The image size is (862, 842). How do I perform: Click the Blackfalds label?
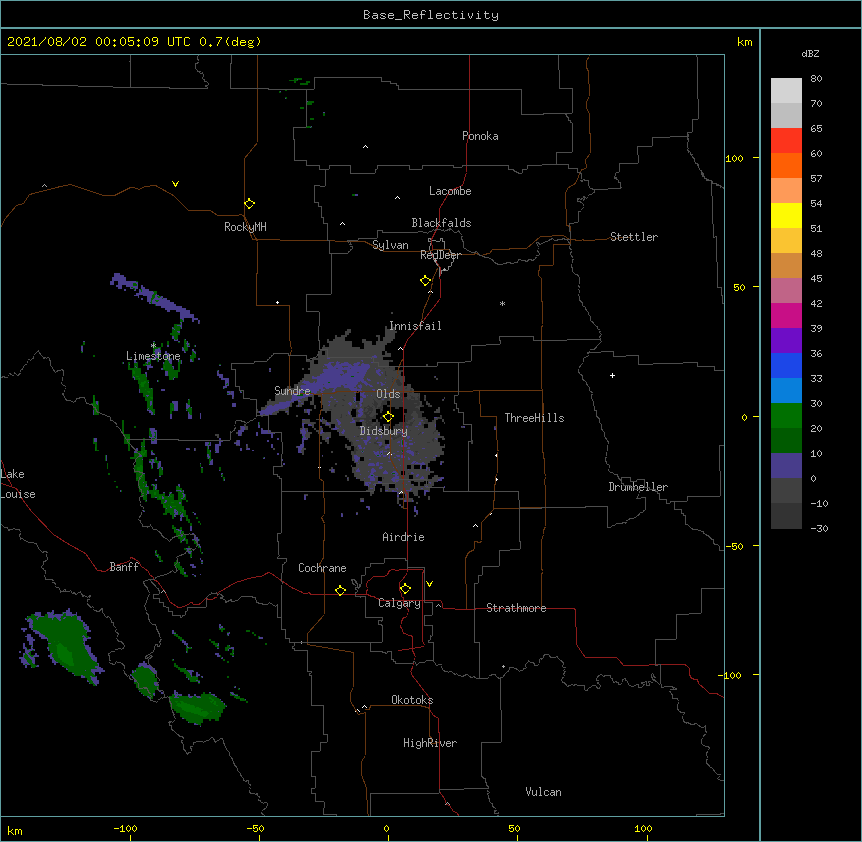(441, 223)
